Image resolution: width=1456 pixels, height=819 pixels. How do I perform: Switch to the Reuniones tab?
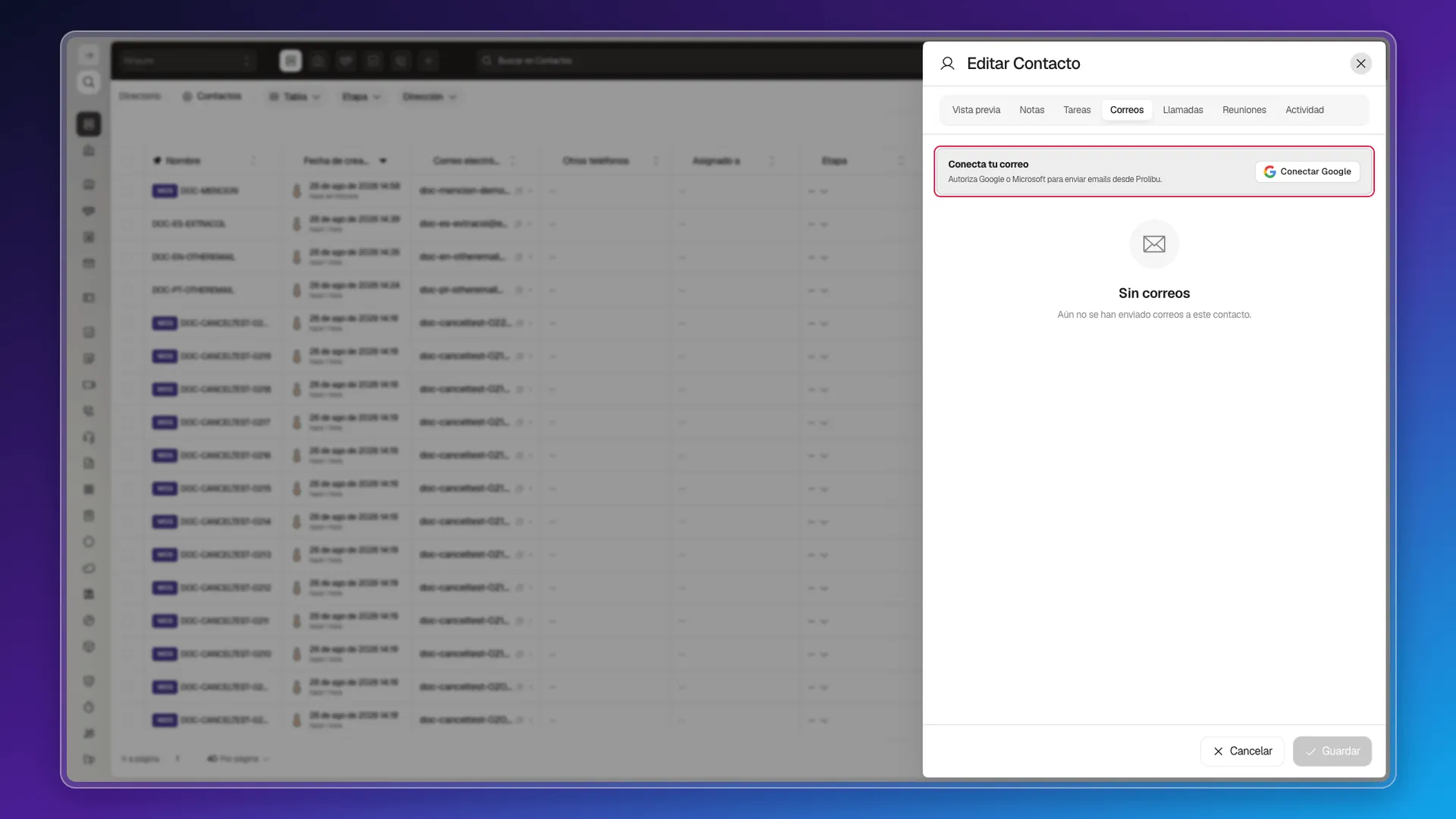tap(1244, 110)
